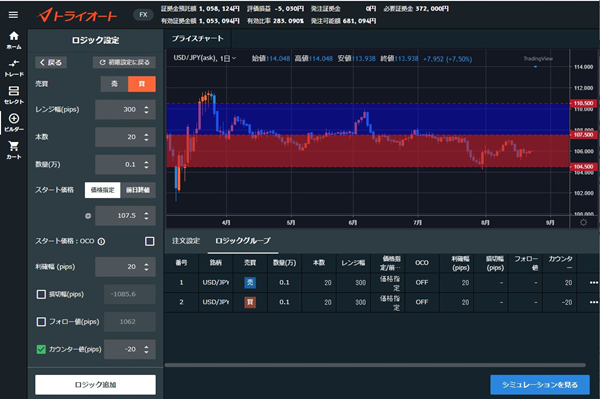Click the トライオート logo

point(77,15)
